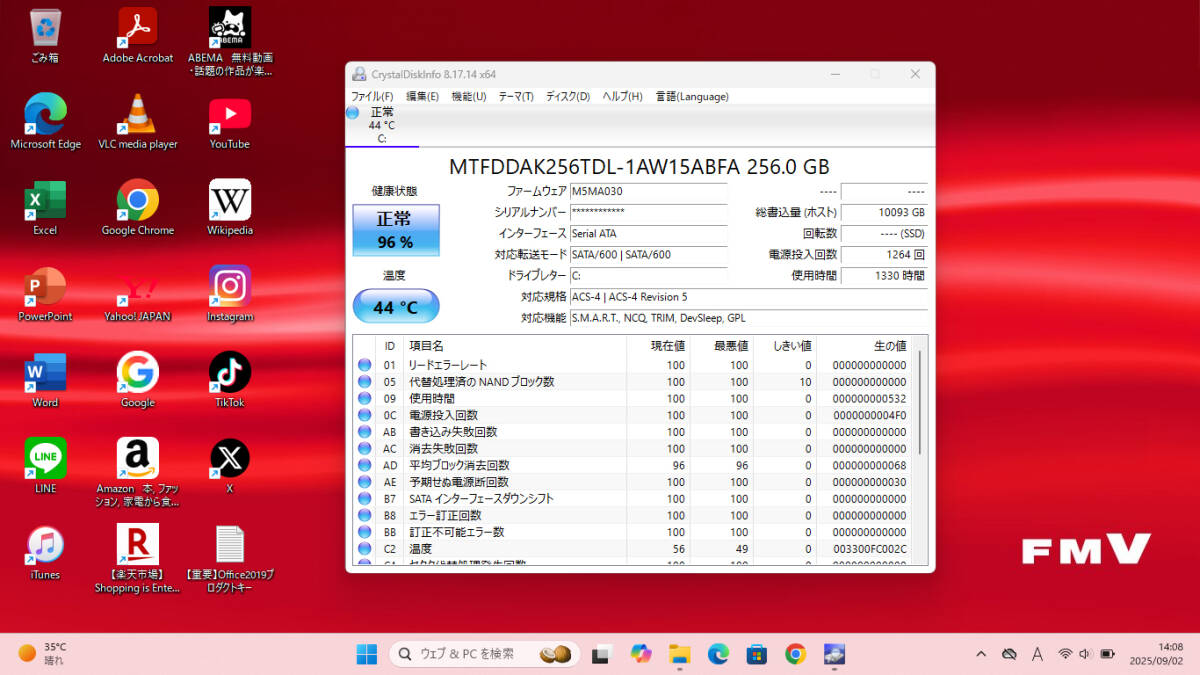Image resolution: width=1200 pixels, height=675 pixels.
Task: Click blue status circle for ID AD row
Action: [365, 465]
